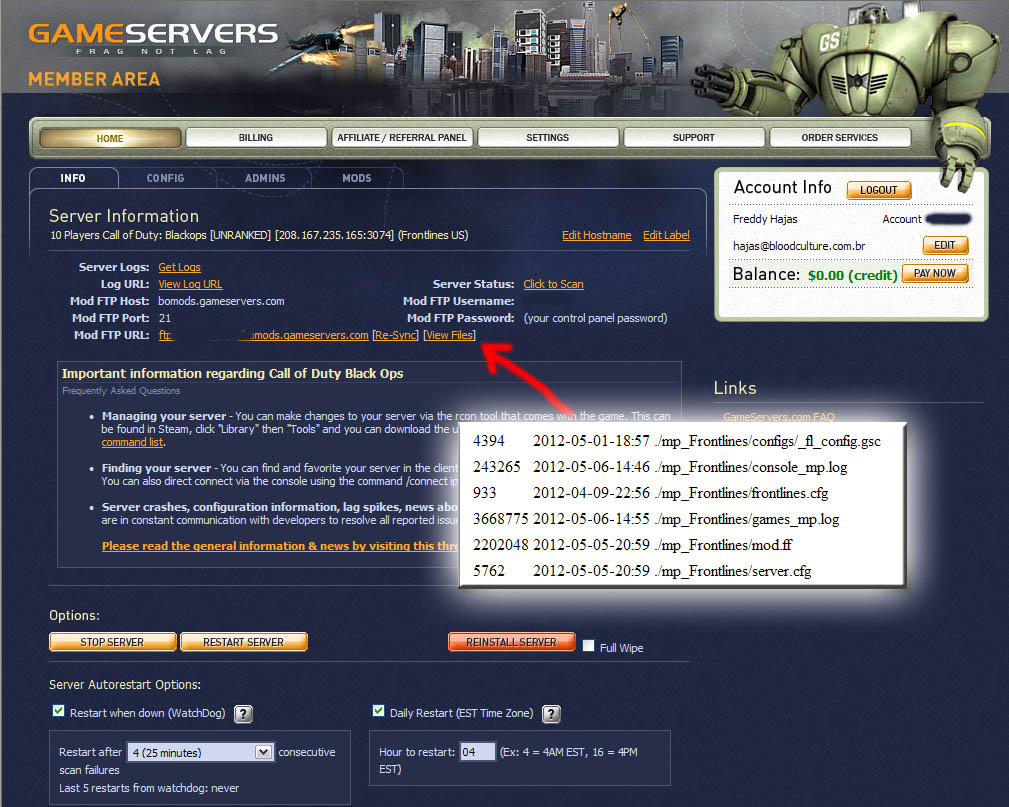The image size is (1009, 807).
Task: Toggle Full Wipe checkbox
Action: click(588, 645)
